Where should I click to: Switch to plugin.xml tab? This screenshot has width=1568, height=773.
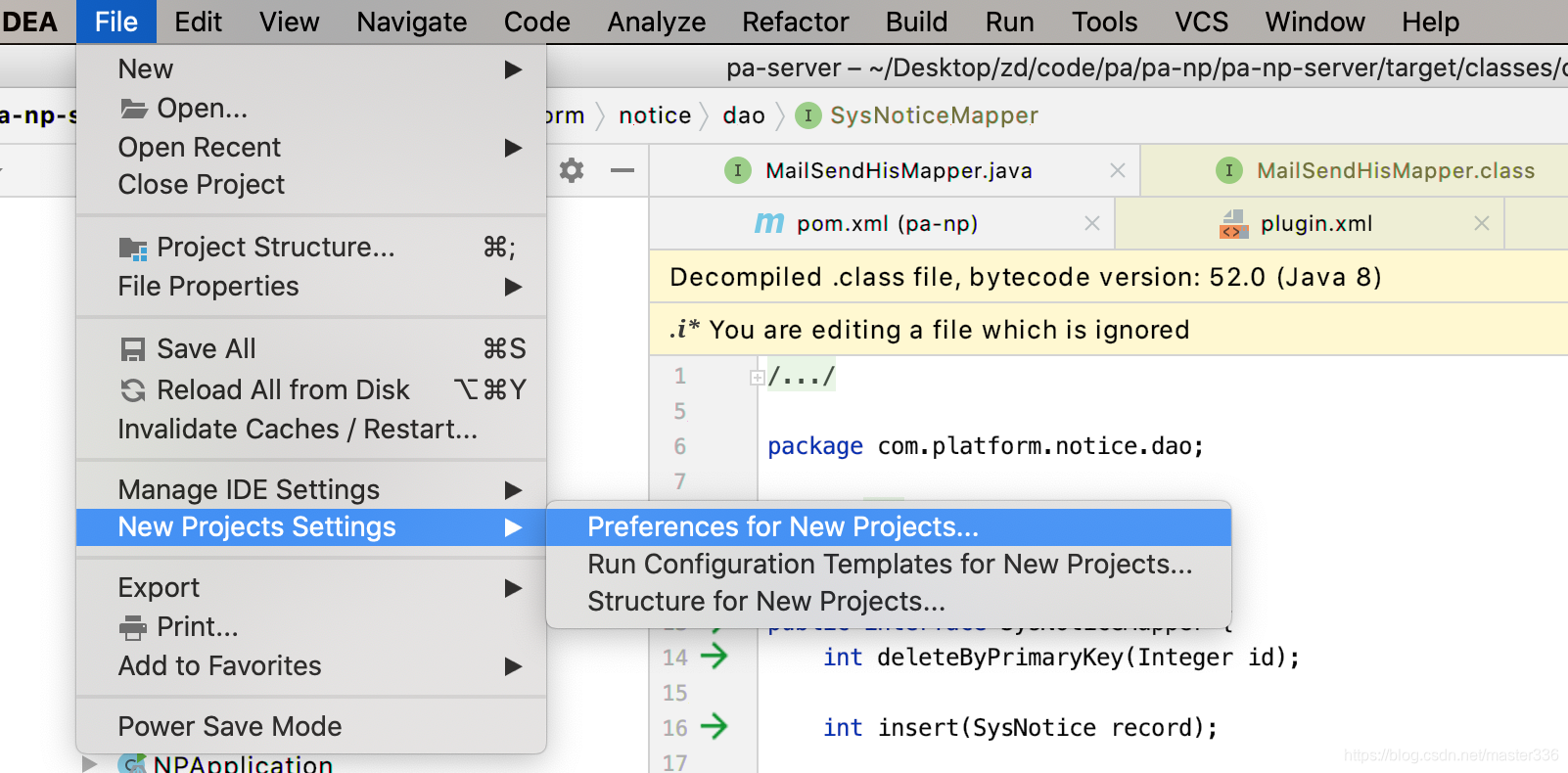1310,224
